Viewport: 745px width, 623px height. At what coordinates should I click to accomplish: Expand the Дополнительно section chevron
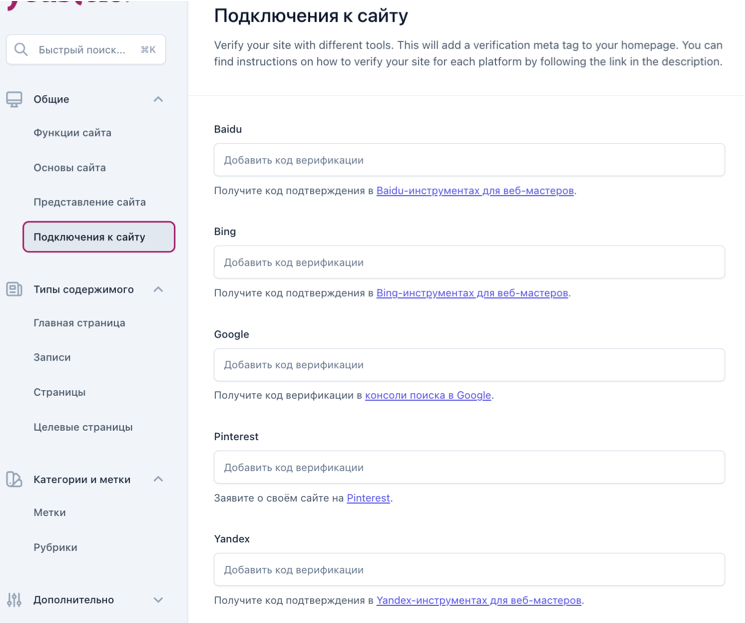(158, 600)
